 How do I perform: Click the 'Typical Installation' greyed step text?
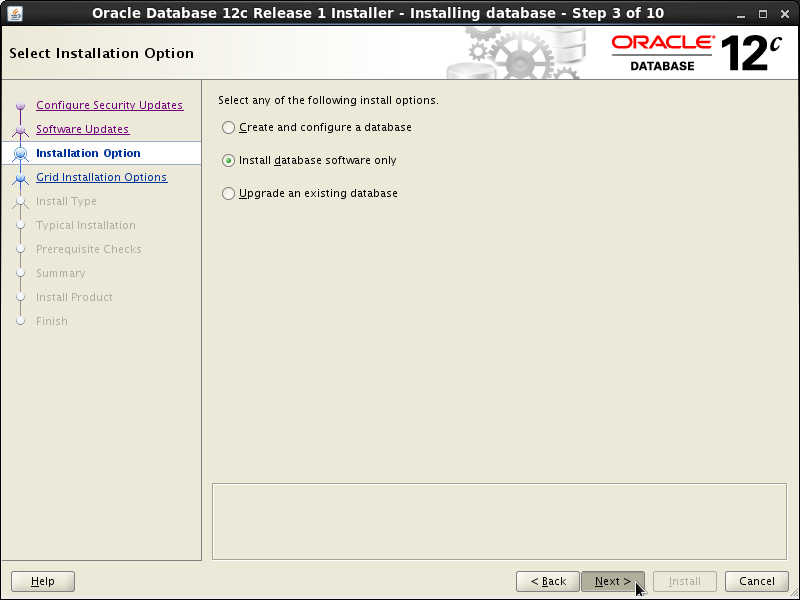tap(86, 225)
